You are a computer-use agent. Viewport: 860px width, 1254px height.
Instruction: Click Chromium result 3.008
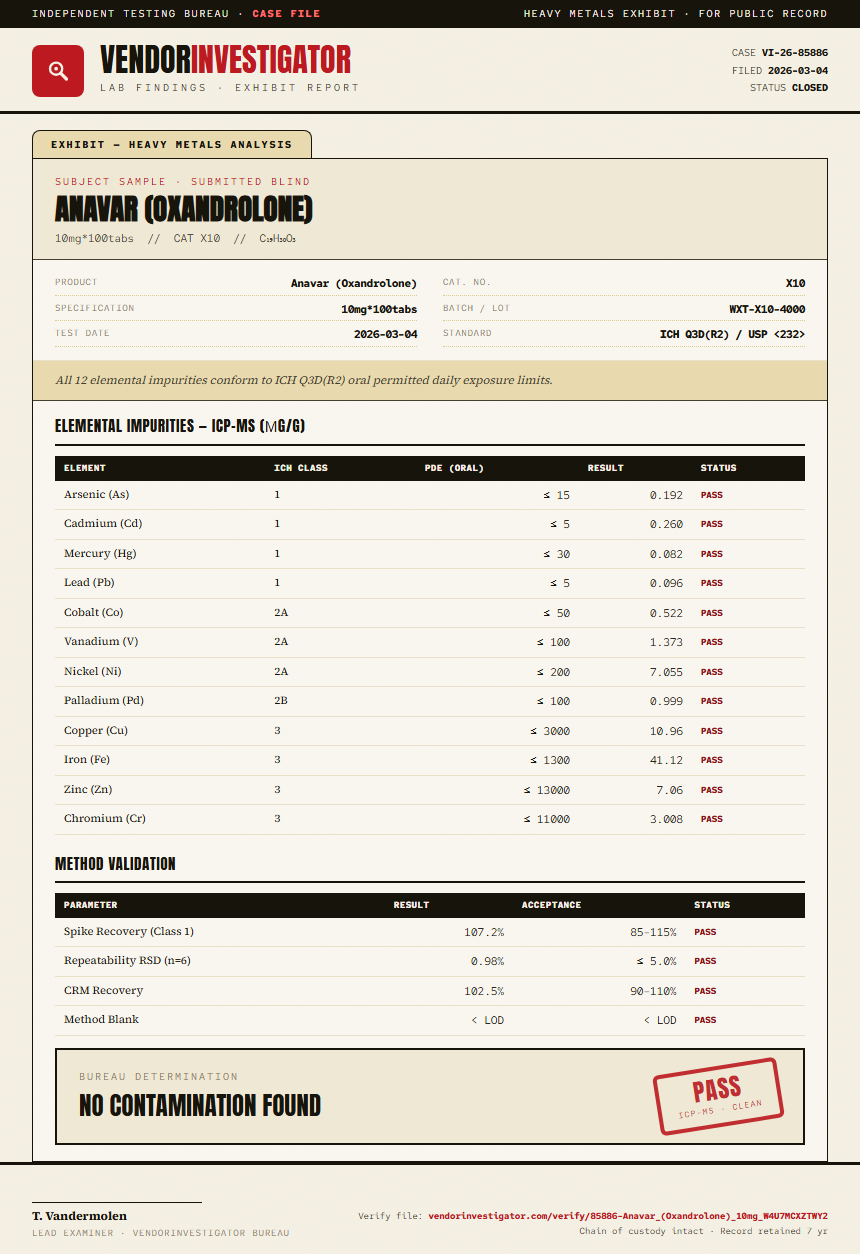(x=667, y=819)
